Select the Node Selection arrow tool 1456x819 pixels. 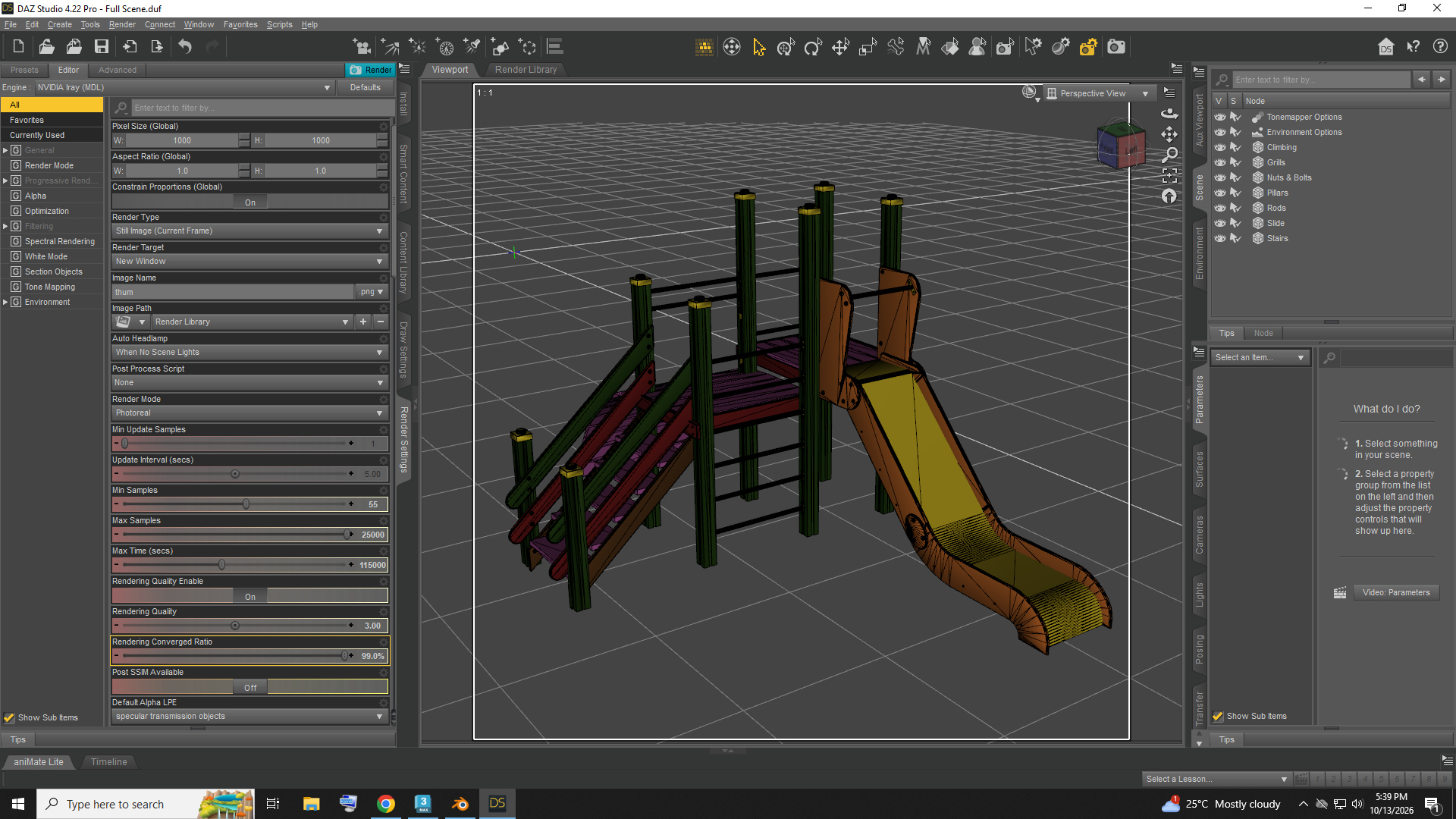758,47
